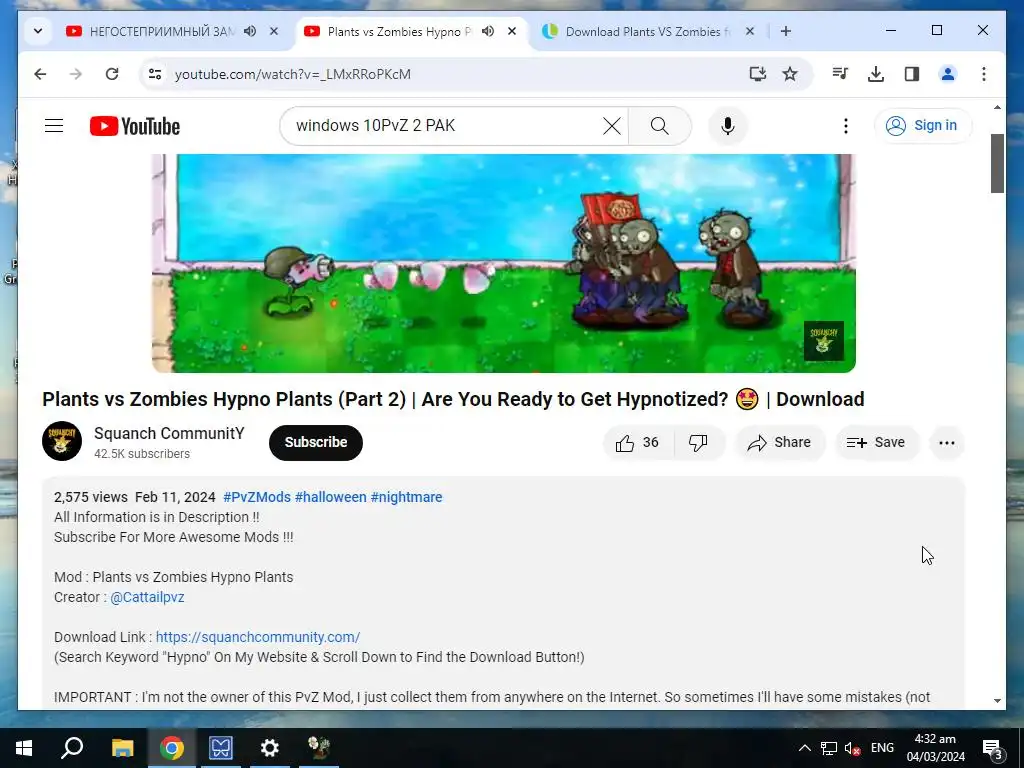Install YouTube app icon in address bar
The image size is (1024, 768).
tap(758, 74)
